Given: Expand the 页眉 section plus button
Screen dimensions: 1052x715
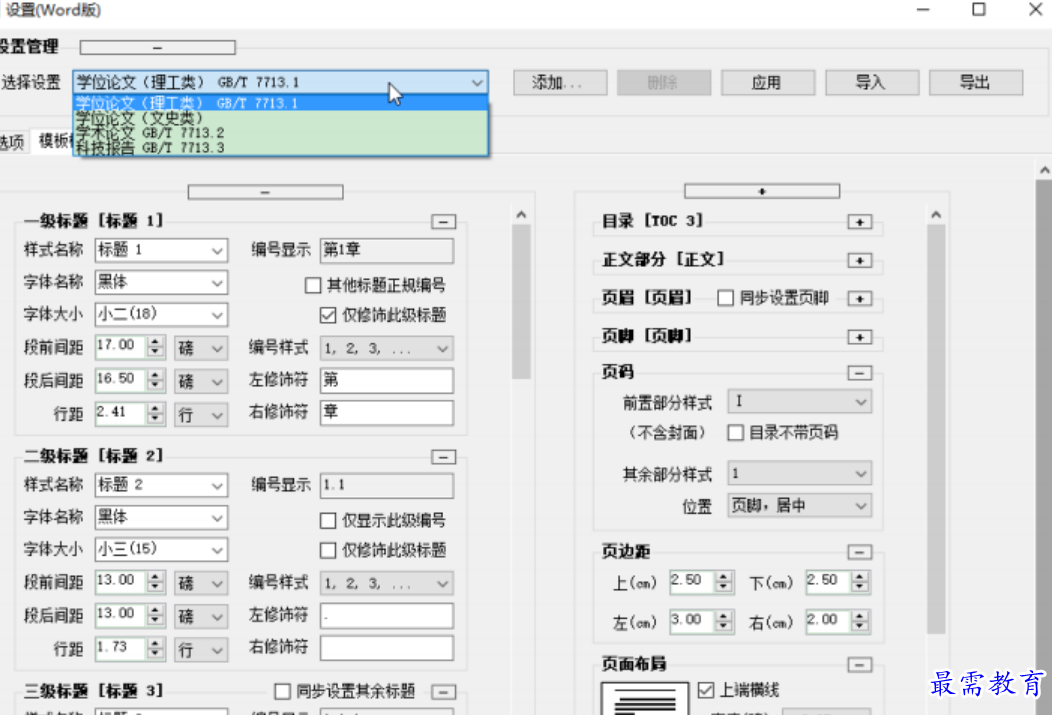Looking at the screenshot, I should pyautogui.click(x=859, y=298).
